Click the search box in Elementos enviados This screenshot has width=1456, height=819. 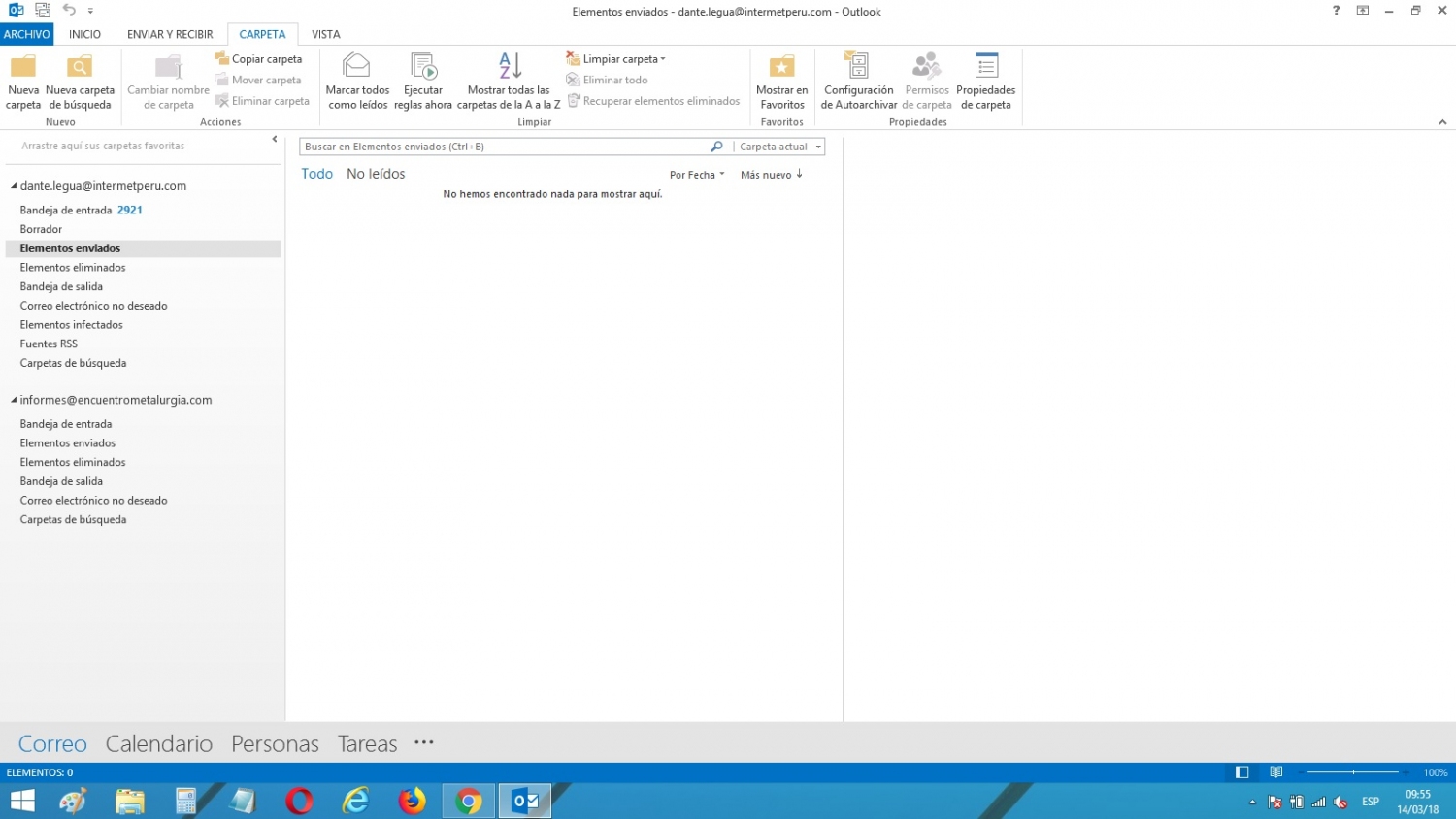point(505,147)
